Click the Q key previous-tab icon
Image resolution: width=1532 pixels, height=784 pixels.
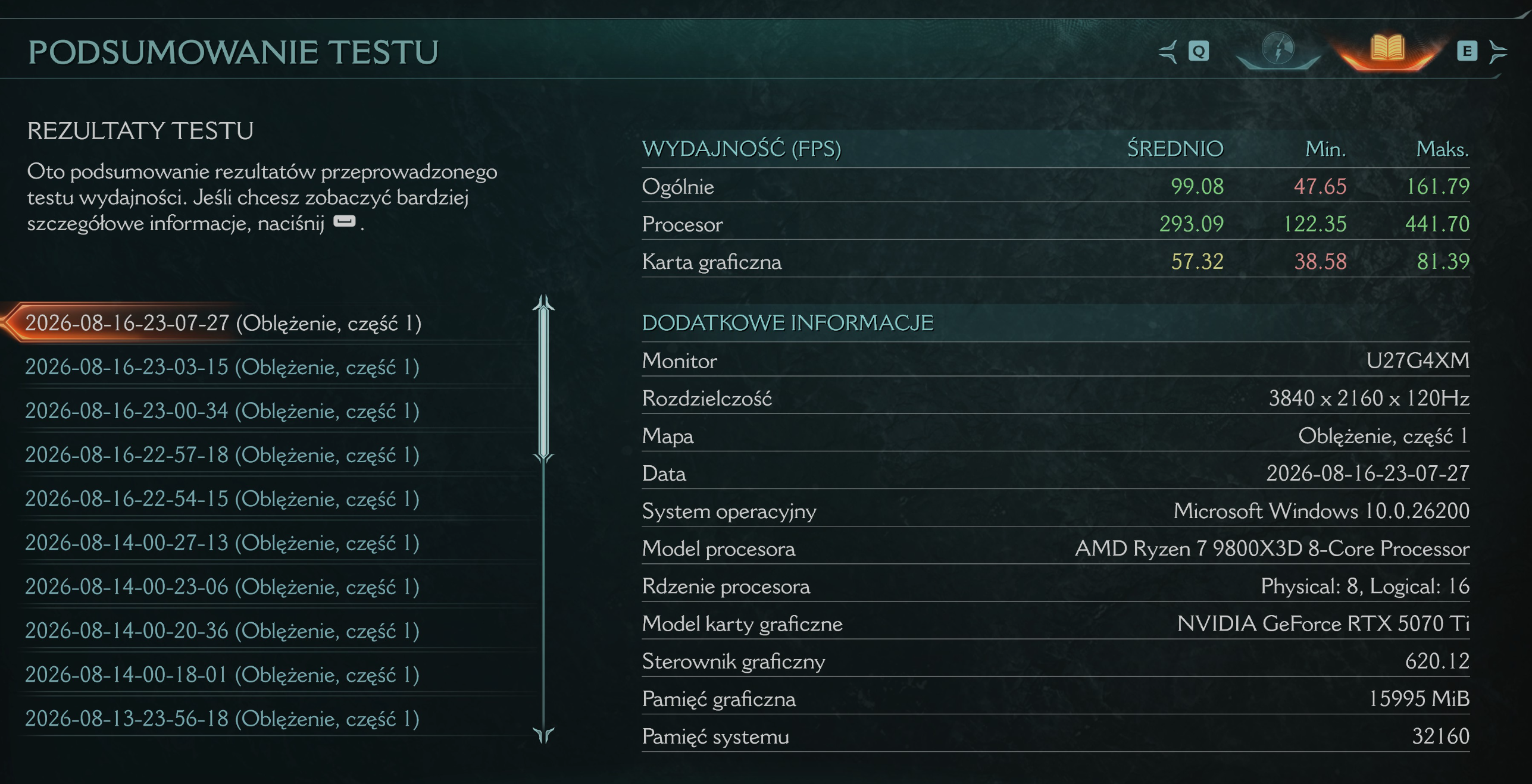point(1198,51)
